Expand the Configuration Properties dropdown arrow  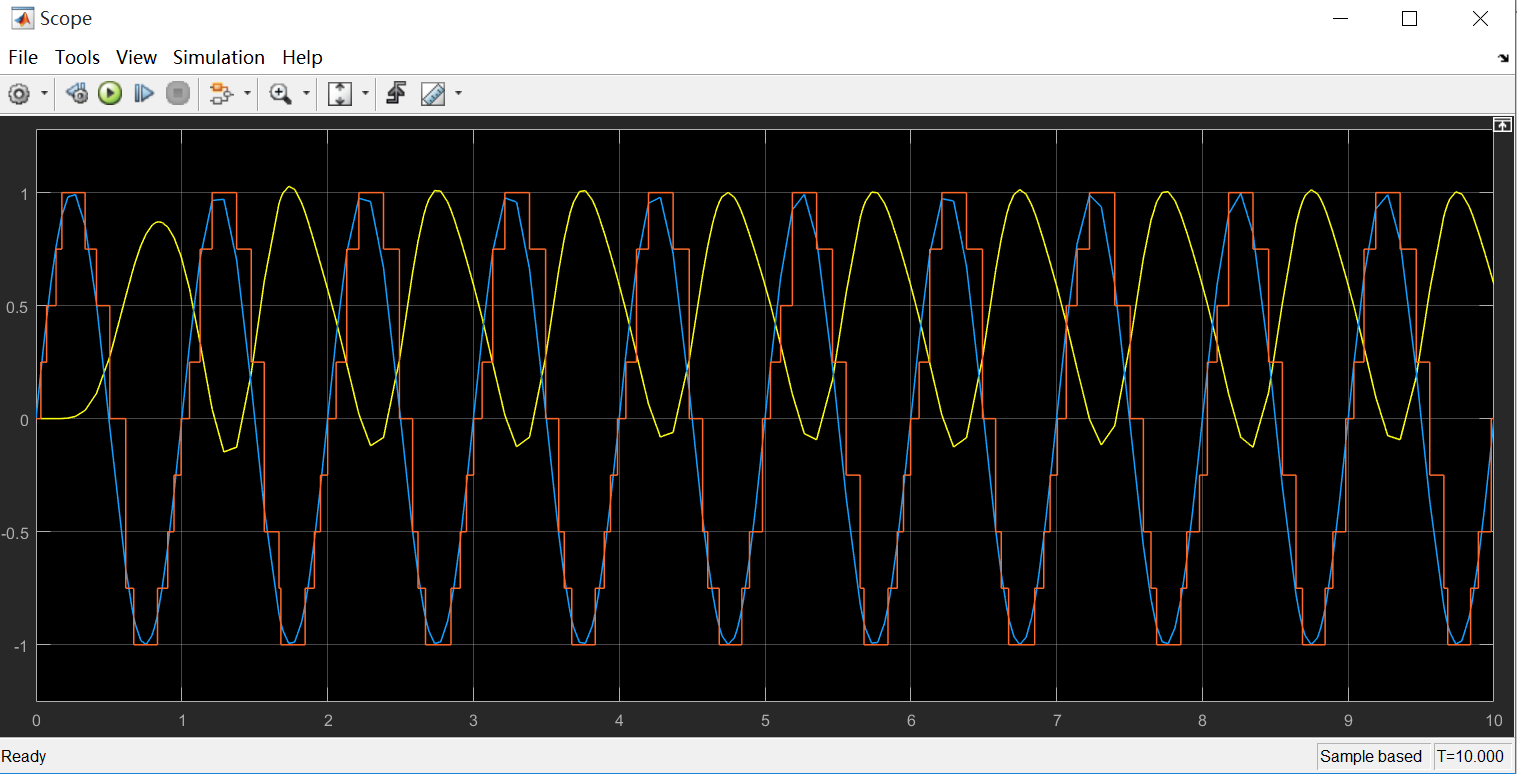[44, 94]
